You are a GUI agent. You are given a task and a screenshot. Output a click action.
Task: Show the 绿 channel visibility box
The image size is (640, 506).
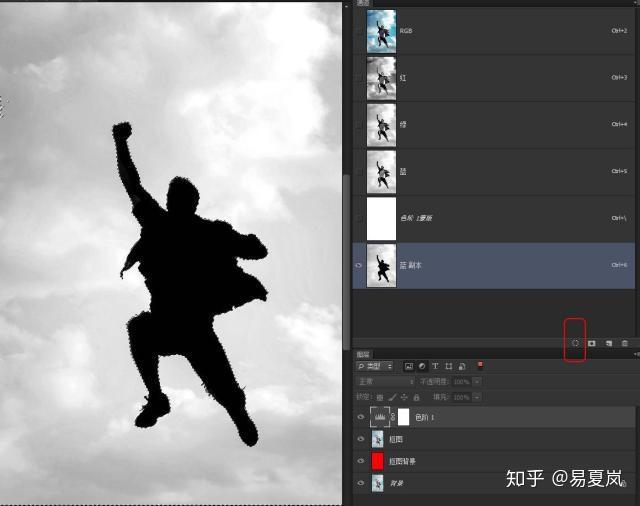click(359, 125)
